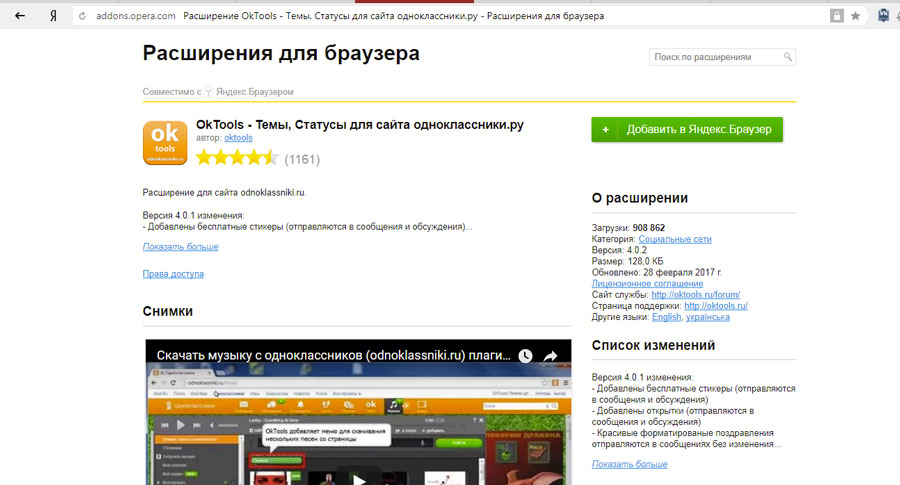
Task: Click the rating count "(1161)"
Action: pyautogui.click(x=302, y=159)
